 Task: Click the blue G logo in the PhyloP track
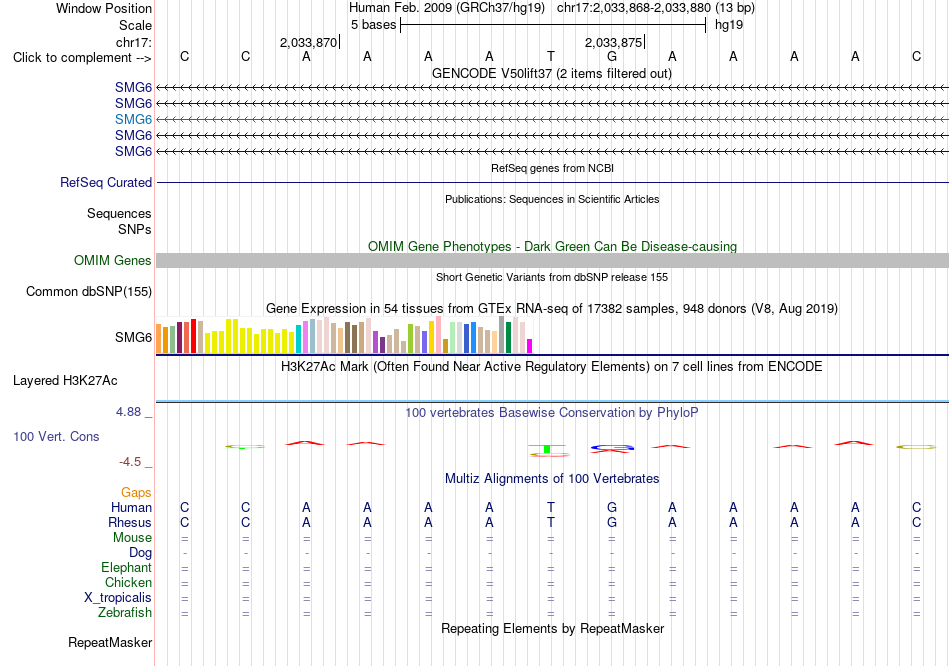(x=612, y=448)
